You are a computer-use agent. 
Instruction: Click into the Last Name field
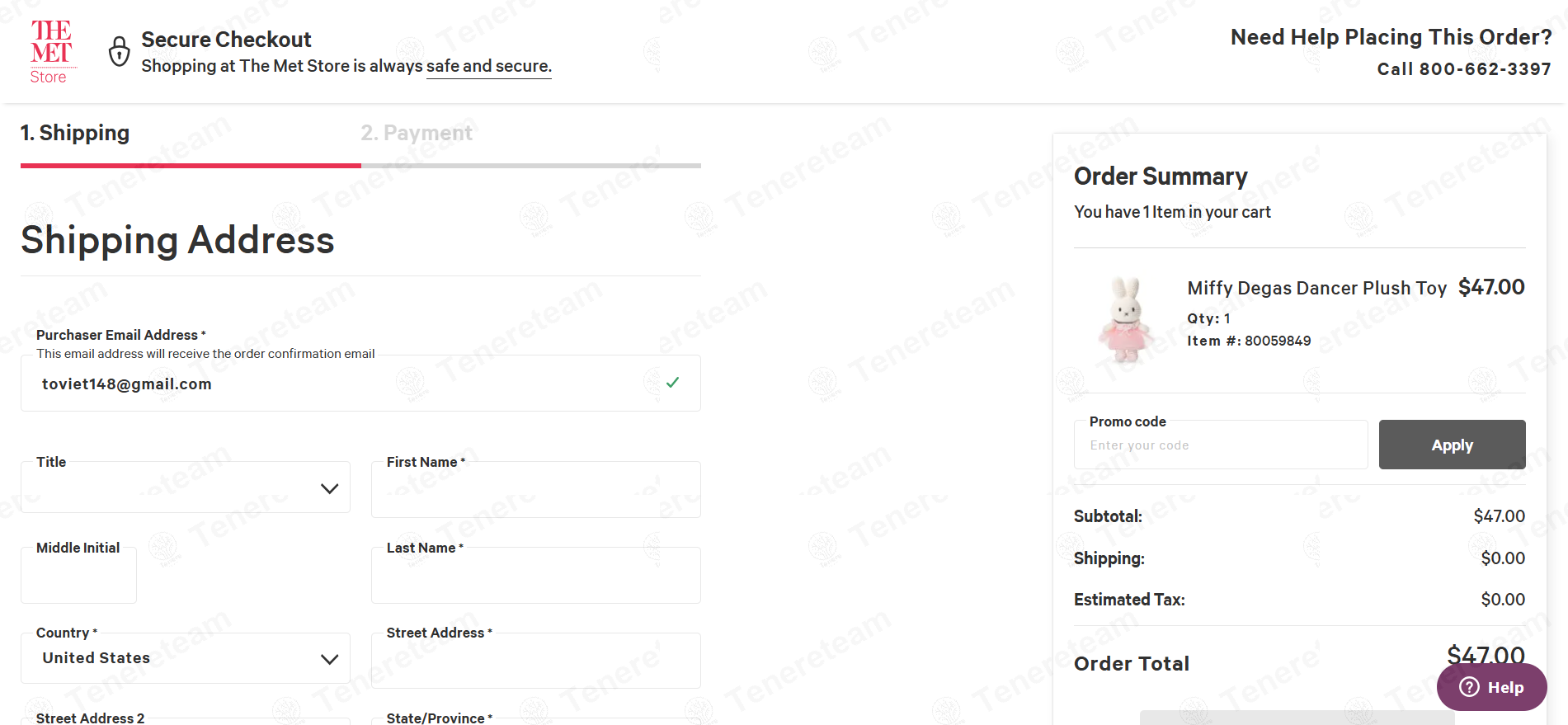[x=535, y=578]
